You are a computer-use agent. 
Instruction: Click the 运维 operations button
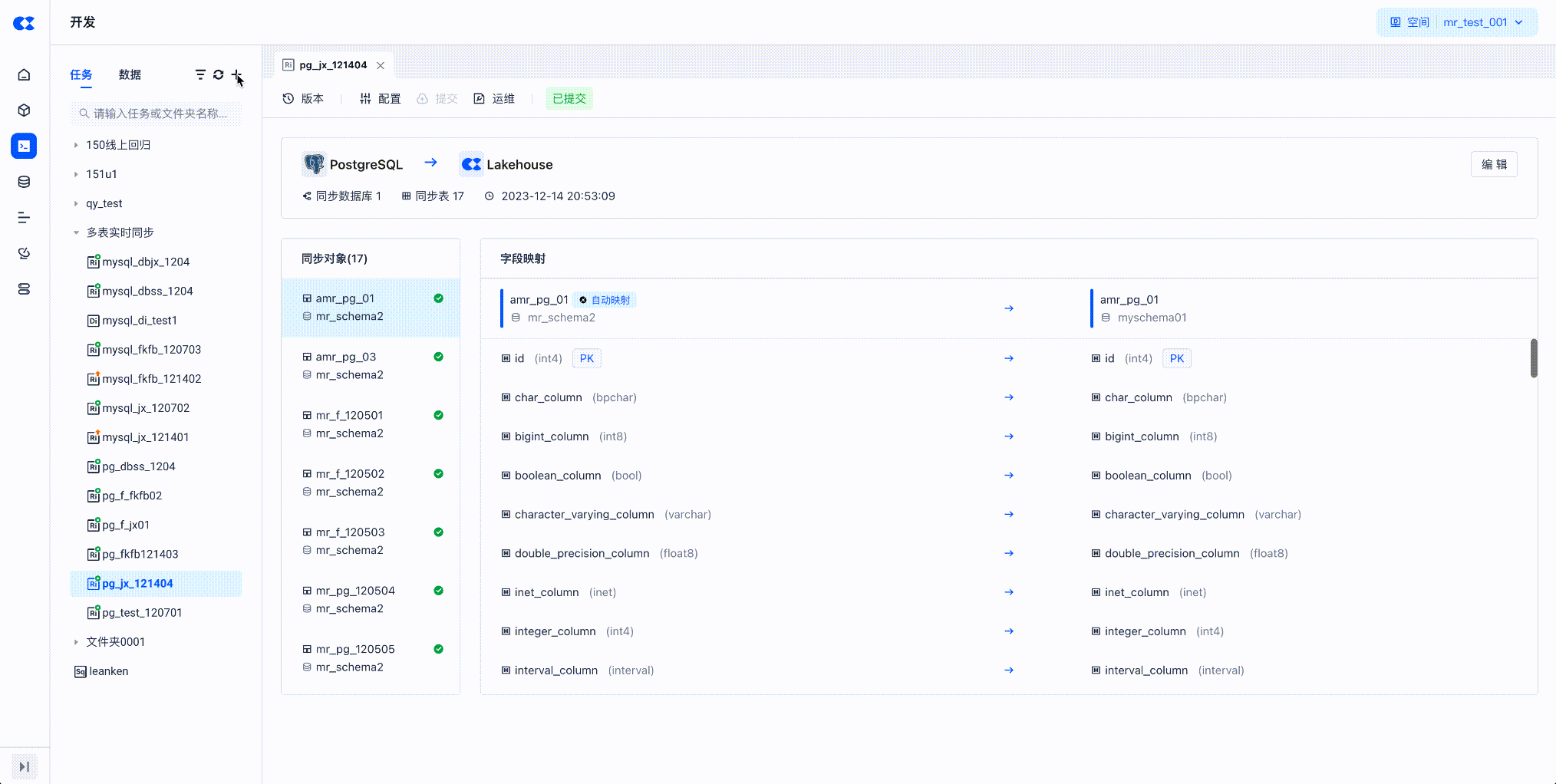click(495, 98)
